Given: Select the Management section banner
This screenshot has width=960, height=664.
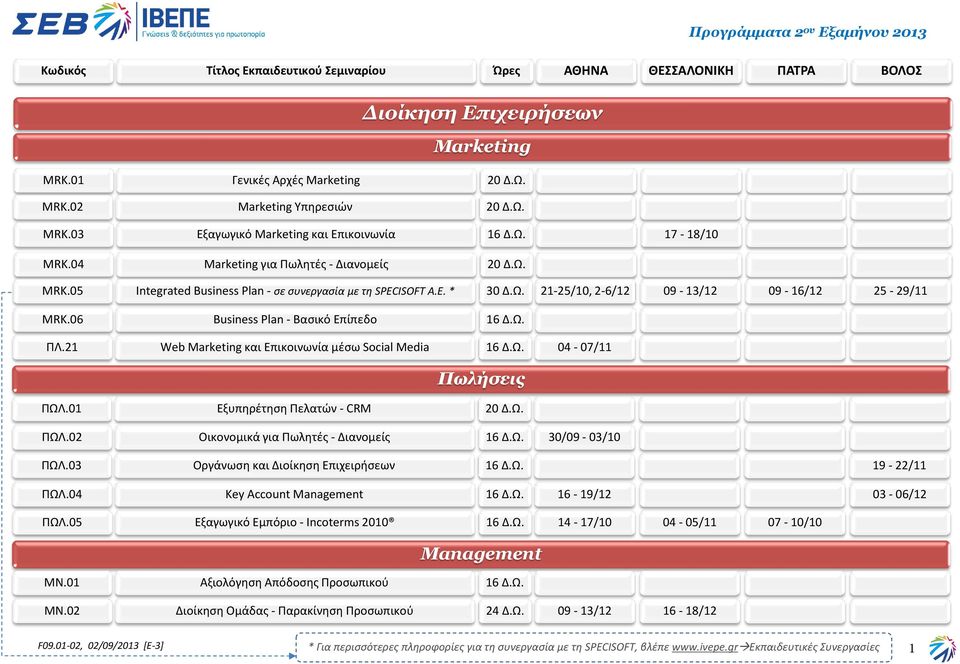Looking at the screenshot, I should click(481, 554).
